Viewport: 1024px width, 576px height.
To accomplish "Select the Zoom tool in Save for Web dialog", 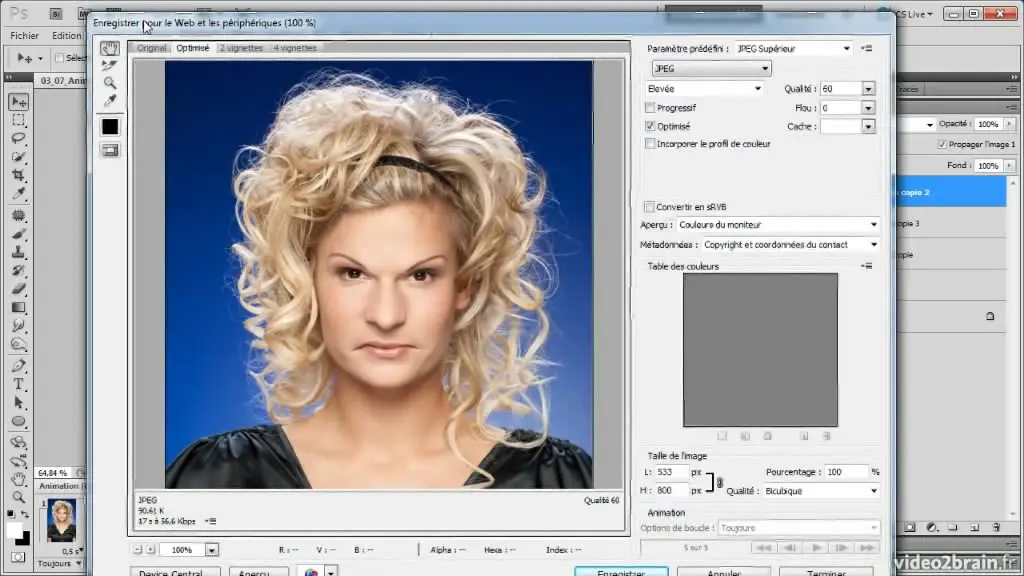I will 110,83.
